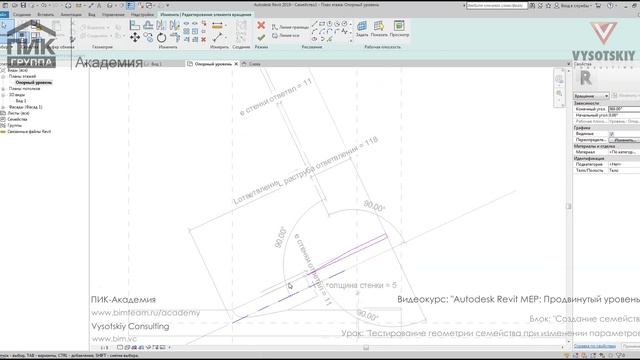The width and height of the screenshot is (640, 360).
Task: Click the green checkmark Finish edit mode
Action: pyautogui.click(x=261, y=38)
